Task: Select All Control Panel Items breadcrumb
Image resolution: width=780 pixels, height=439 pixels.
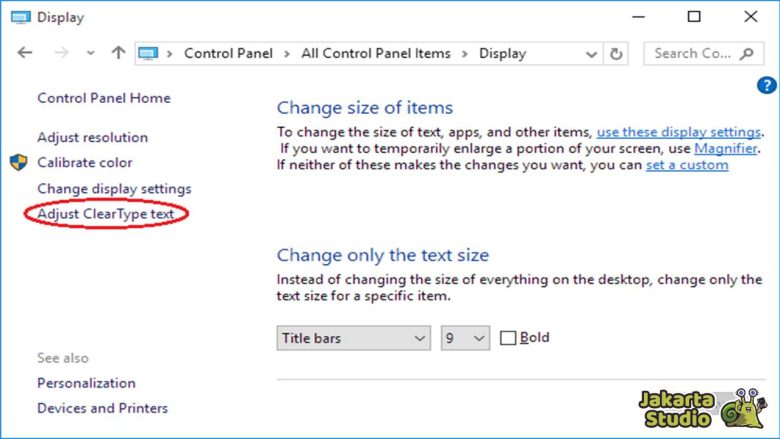Action: pos(375,53)
